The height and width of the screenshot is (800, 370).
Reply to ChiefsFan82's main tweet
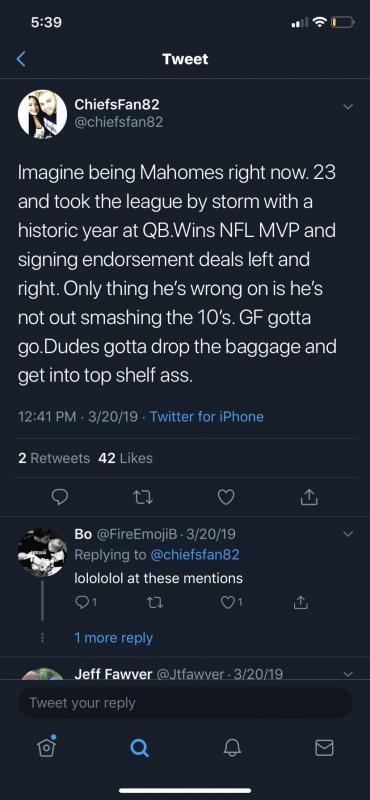60,496
